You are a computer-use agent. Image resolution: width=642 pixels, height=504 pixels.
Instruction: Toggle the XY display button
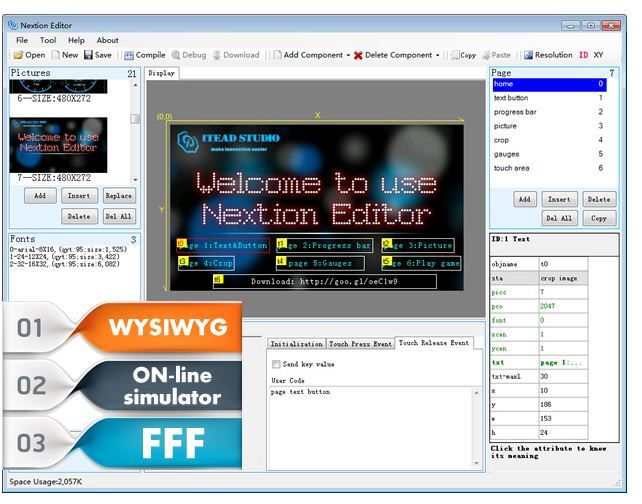(598, 55)
